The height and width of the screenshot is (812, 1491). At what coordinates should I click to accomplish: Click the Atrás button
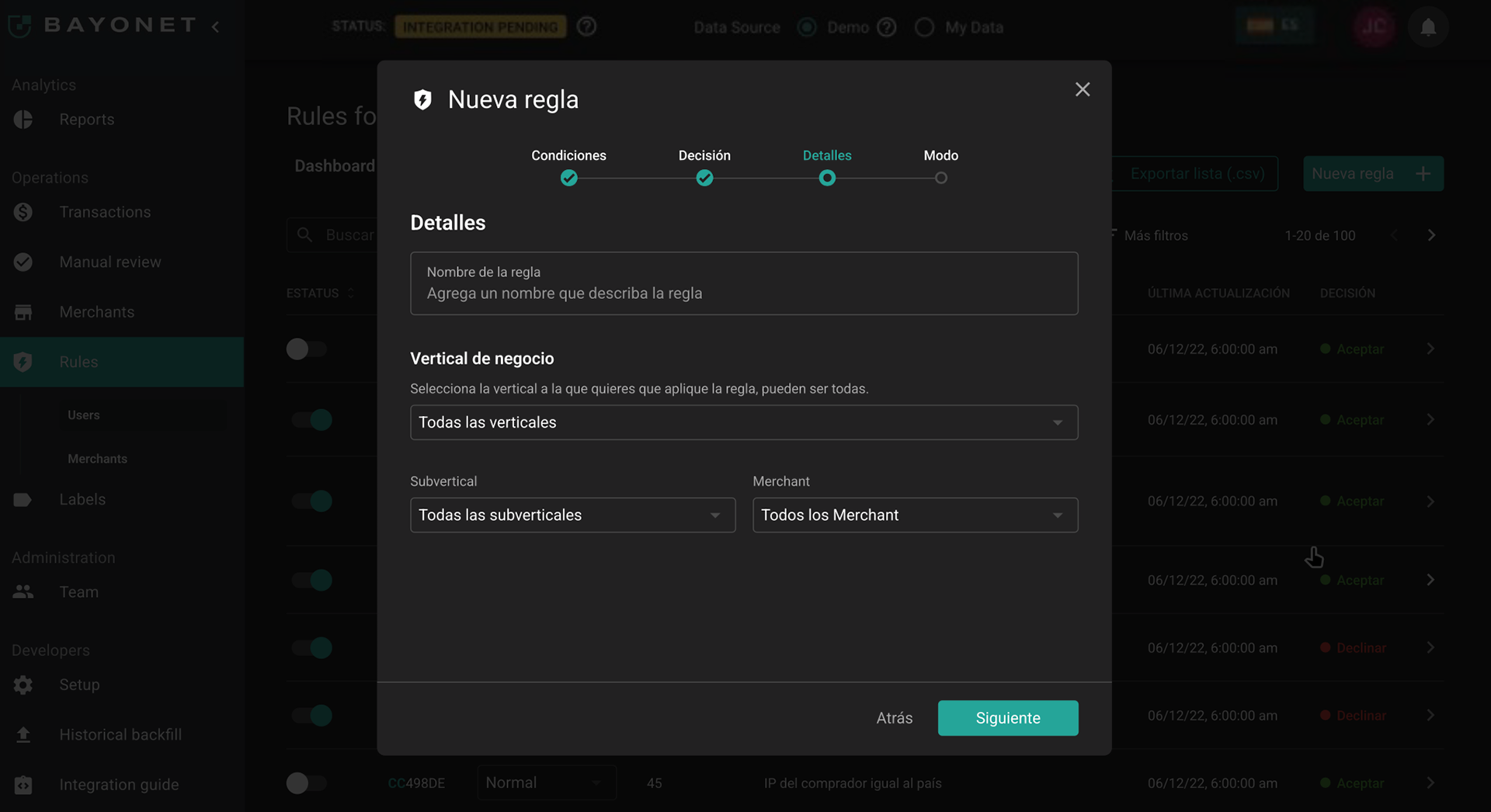(x=894, y=718)
